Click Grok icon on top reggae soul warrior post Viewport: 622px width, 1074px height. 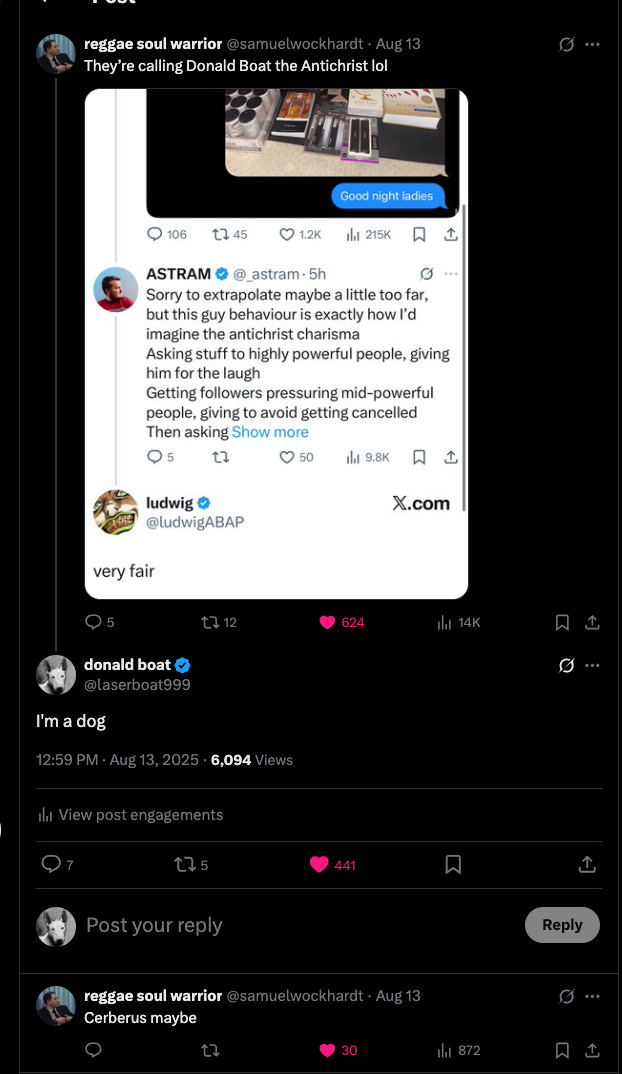point(566,45)
